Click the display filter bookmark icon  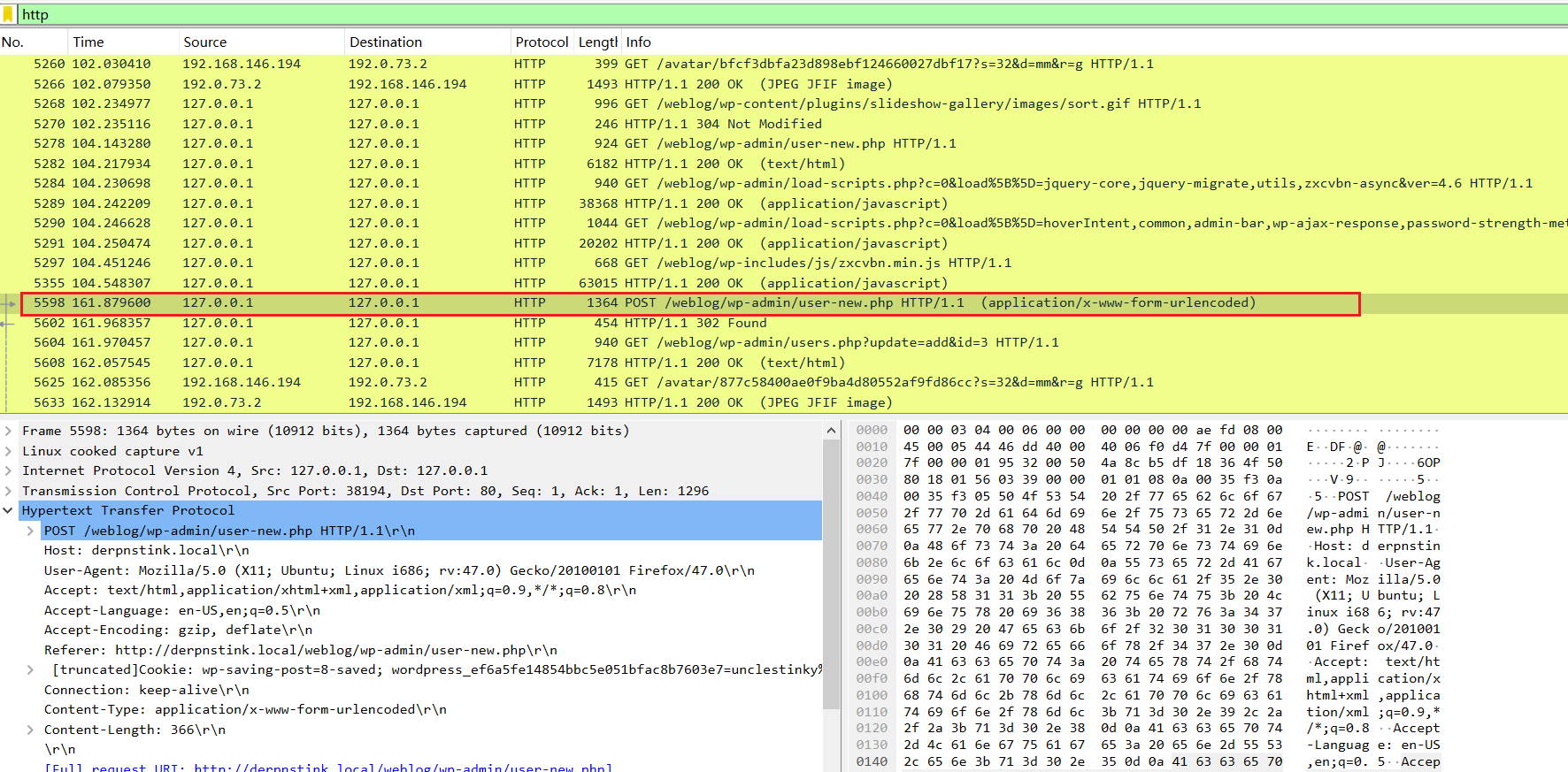click(x=8, y=15)
